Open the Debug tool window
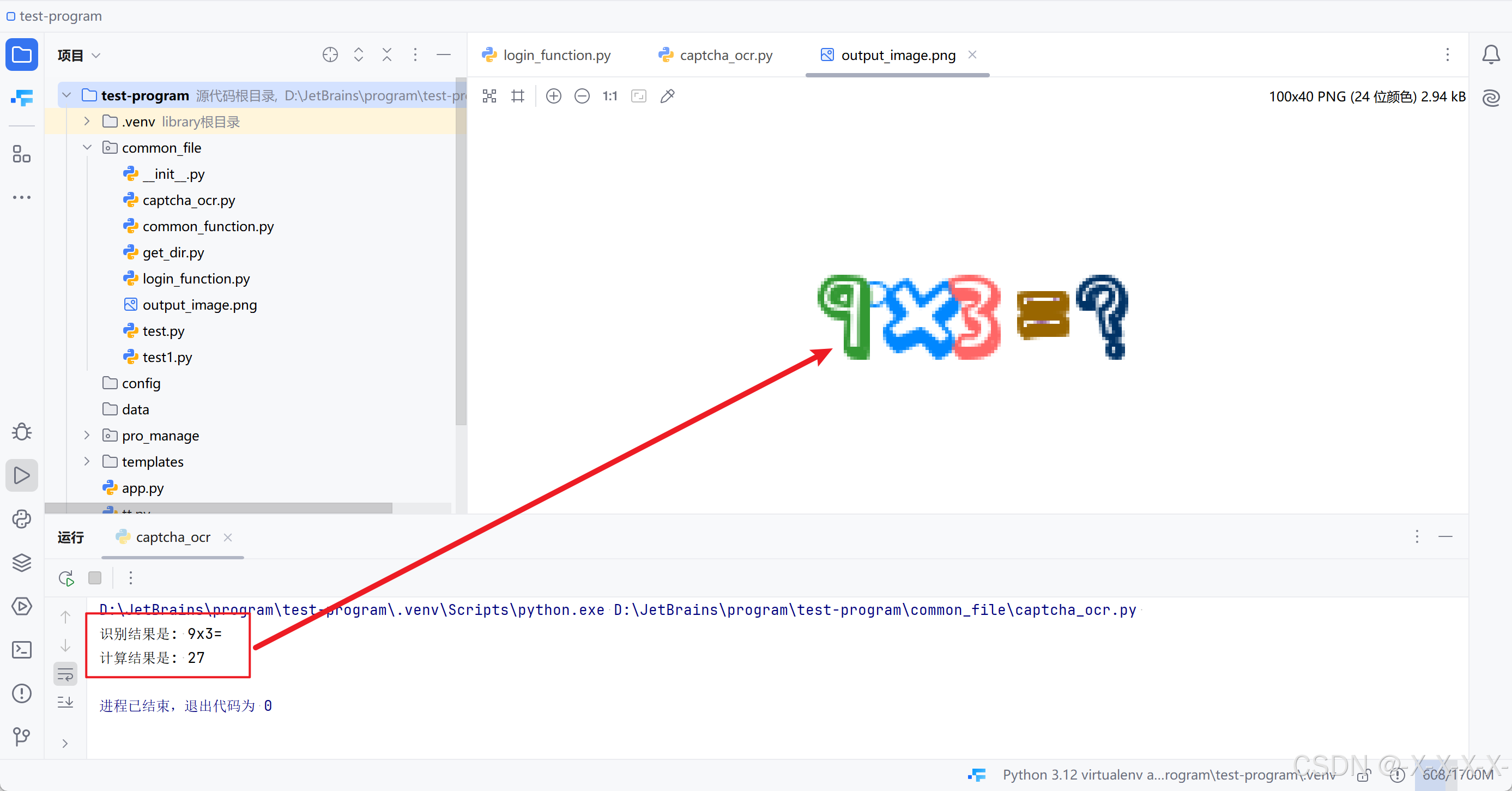The image size is (1512, 791). click(x=22, y=432)
